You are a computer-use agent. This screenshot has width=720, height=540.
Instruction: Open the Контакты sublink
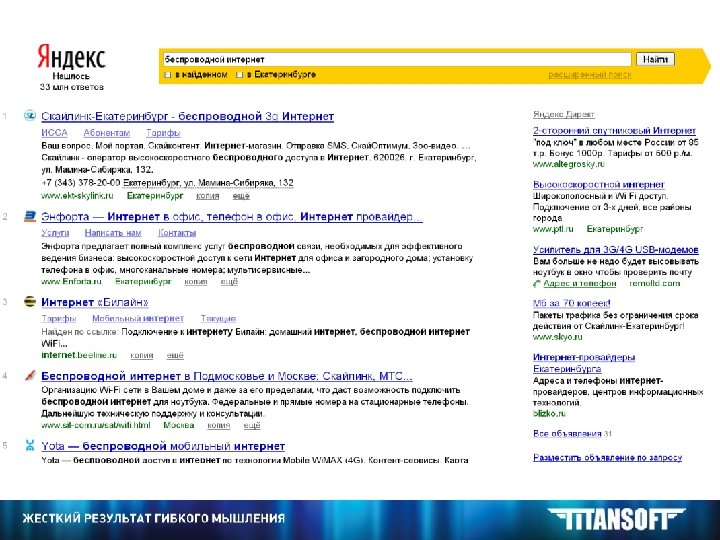(x=177, y=233)
